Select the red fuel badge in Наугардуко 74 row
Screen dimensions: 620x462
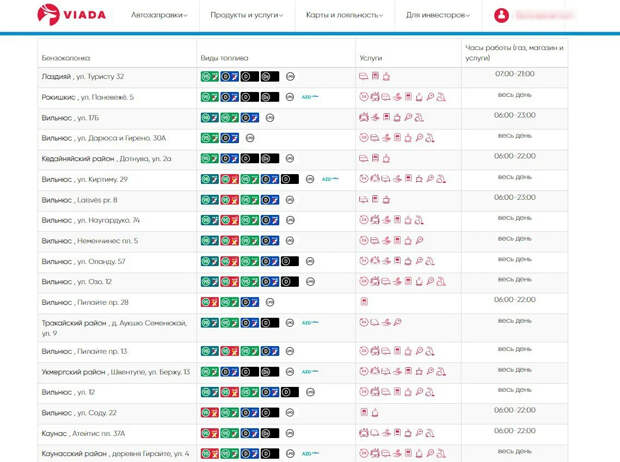tap(230, 220)
